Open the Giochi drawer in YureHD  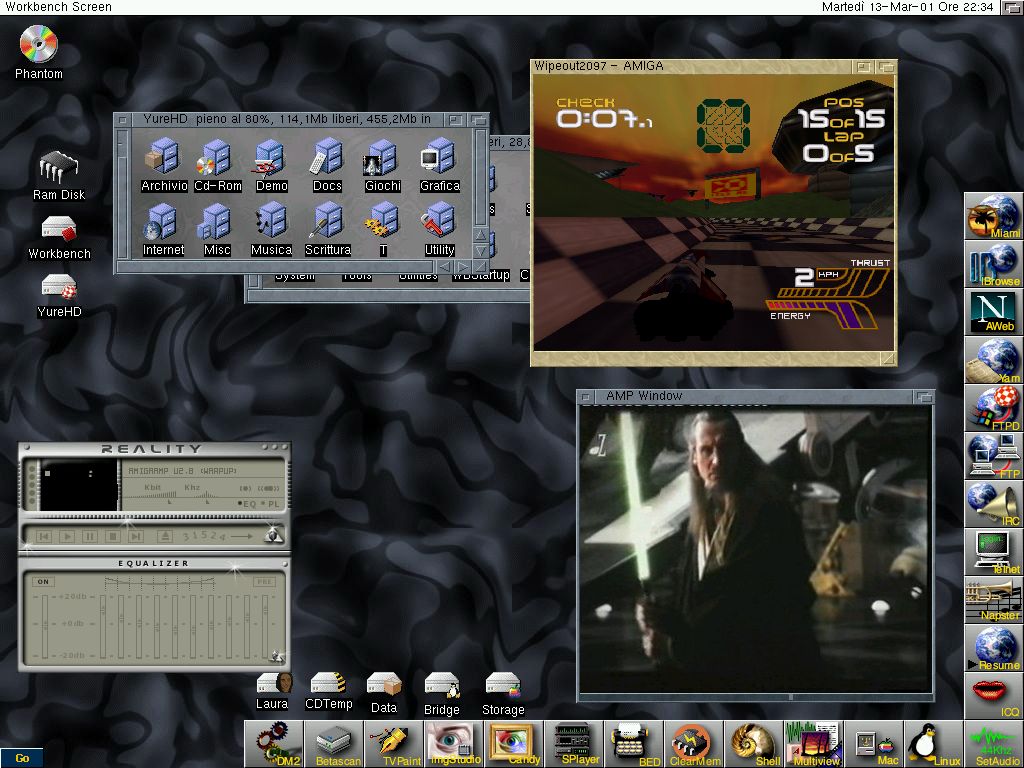click(x=383, y=165)
